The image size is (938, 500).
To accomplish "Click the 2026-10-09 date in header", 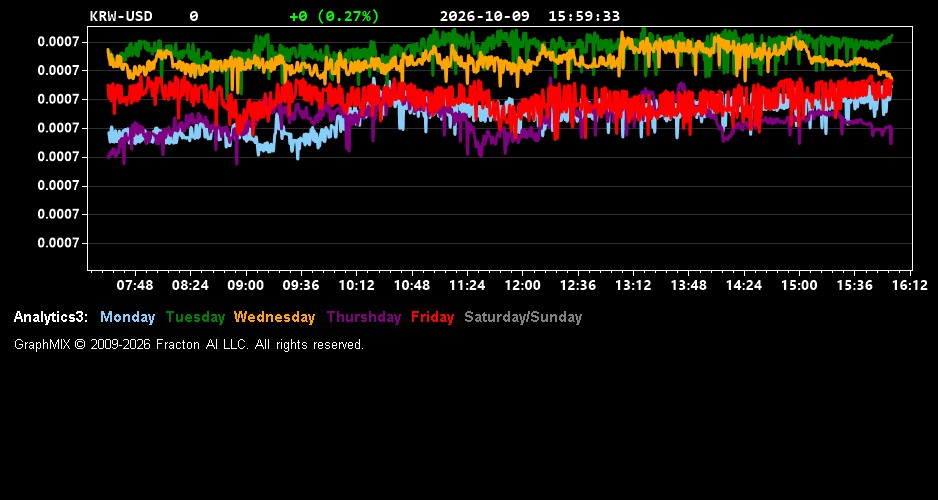I will pyautogui.click(x=485, y=16).
